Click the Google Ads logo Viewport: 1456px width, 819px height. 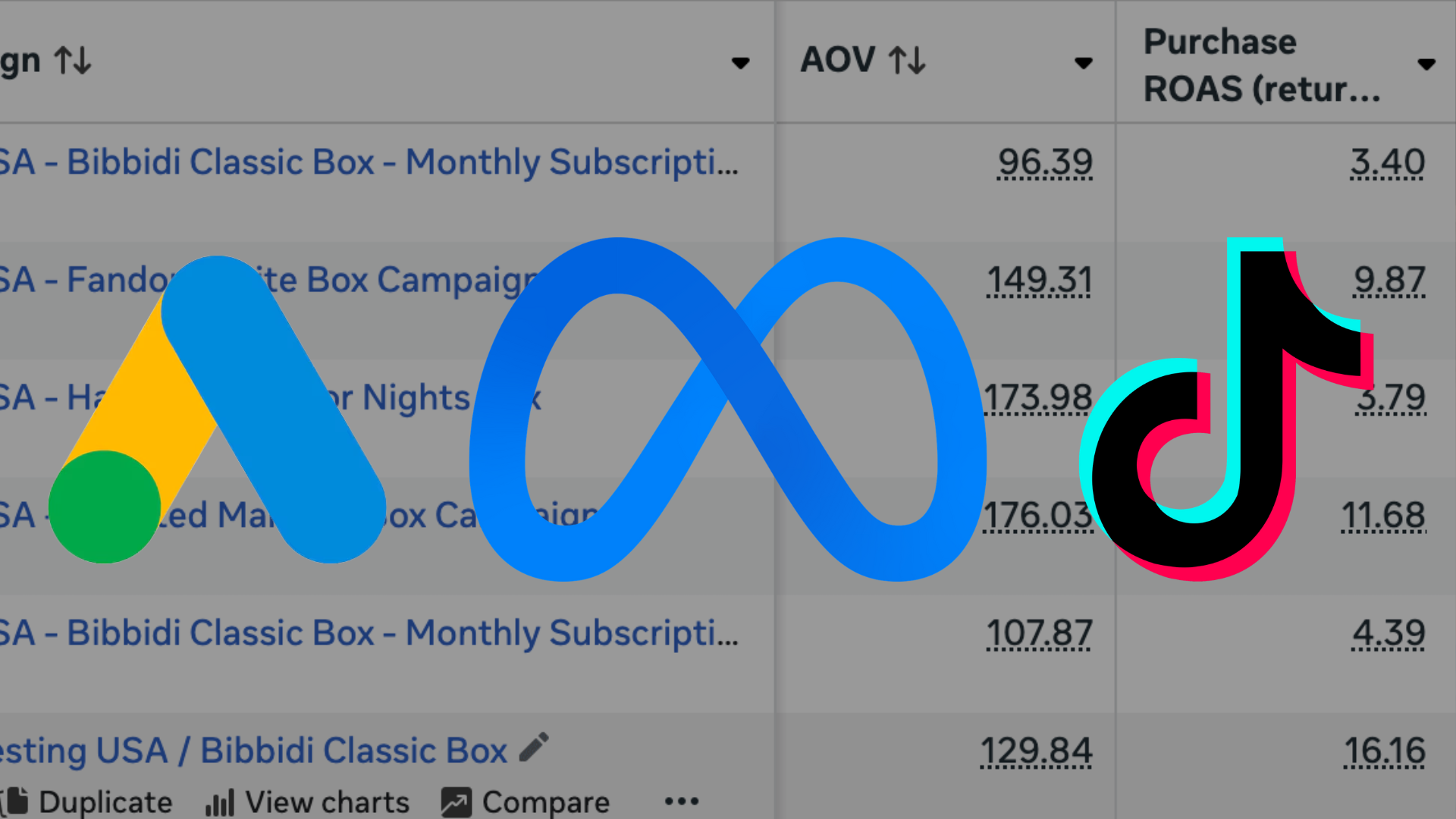[x=218, y=409]
